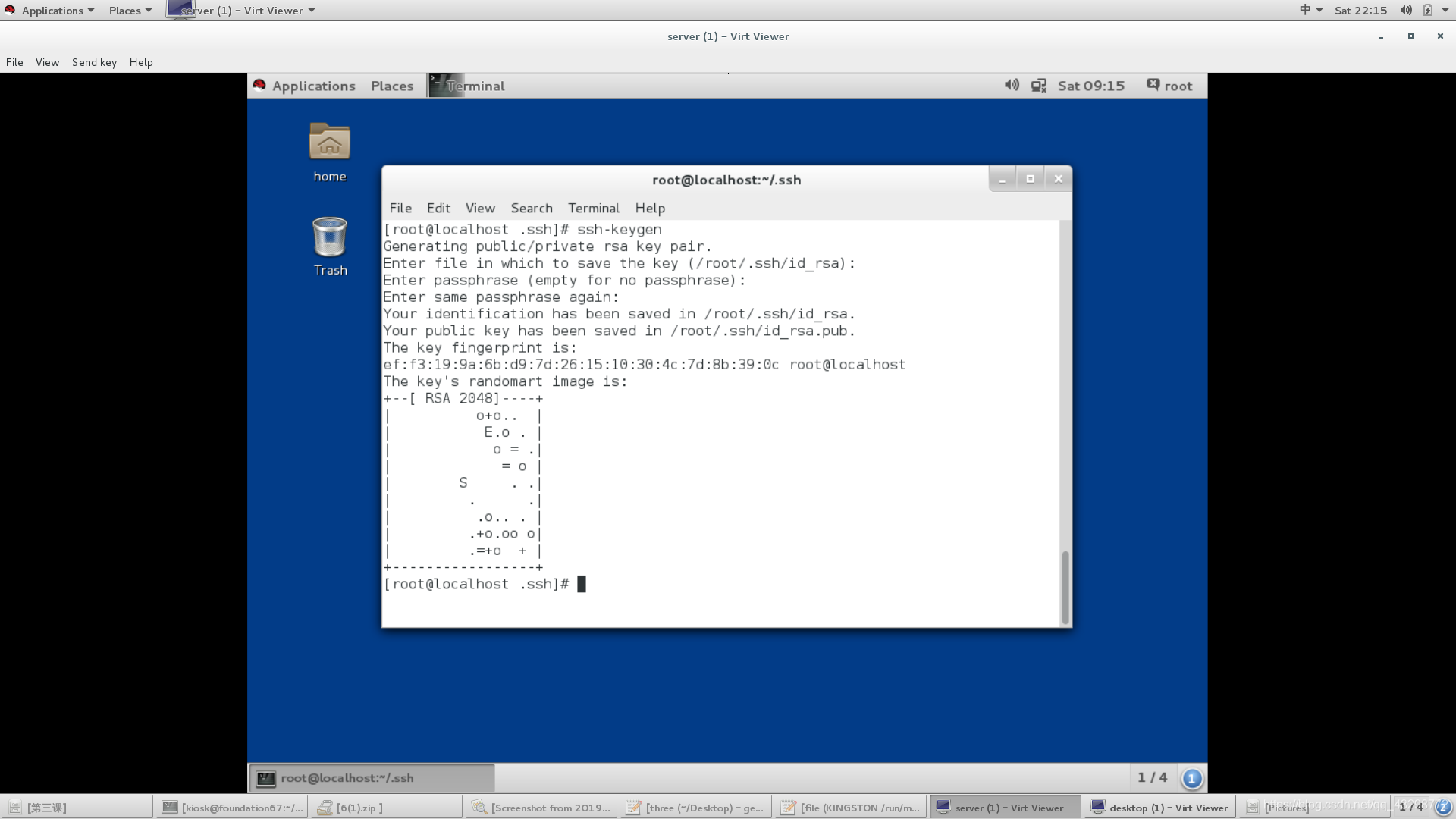
Task: Open the terminal Search menu
Action: coord(532,208)
